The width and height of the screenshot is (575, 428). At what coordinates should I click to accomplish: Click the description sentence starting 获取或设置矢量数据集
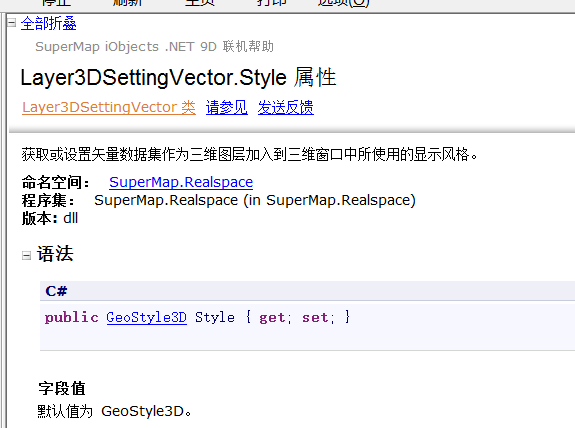tap(250, 154)
